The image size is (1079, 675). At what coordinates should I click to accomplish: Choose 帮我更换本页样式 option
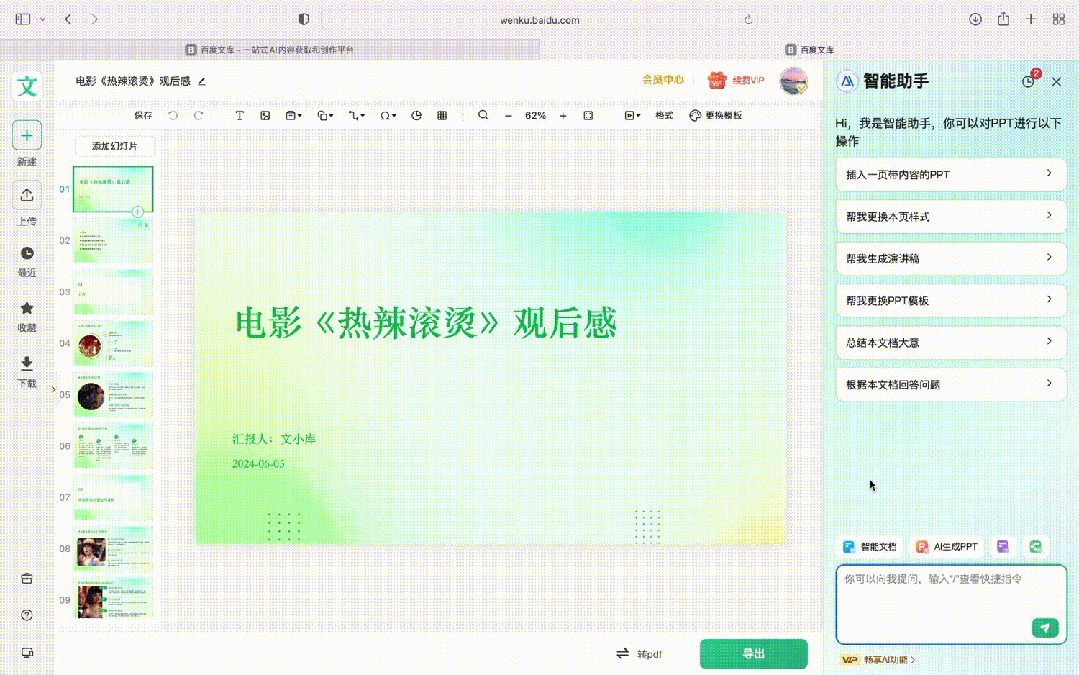951,217
